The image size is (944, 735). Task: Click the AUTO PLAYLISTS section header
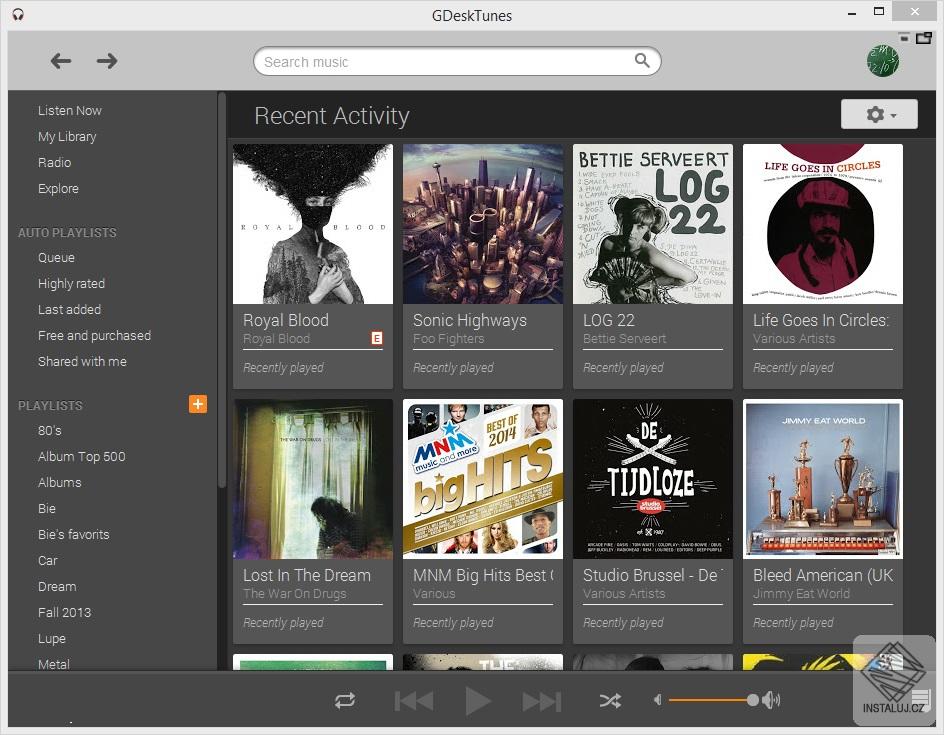pos(67,232)
